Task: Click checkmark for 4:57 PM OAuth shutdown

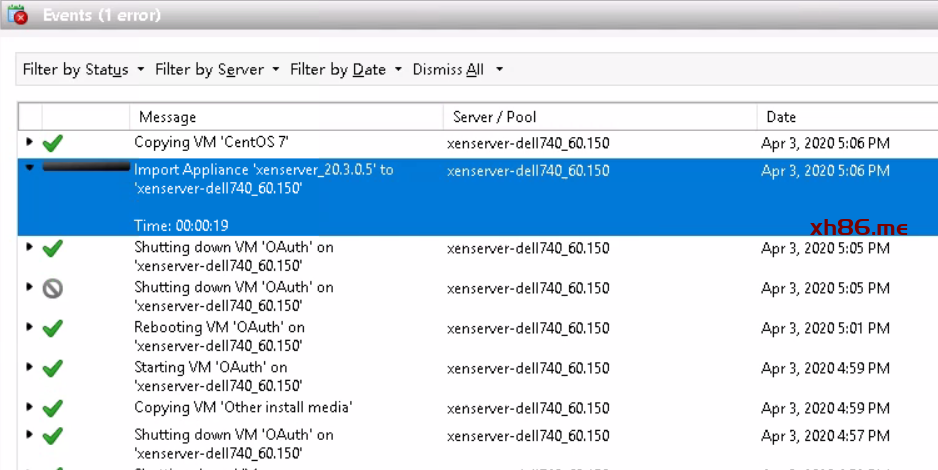Action: 53,436
